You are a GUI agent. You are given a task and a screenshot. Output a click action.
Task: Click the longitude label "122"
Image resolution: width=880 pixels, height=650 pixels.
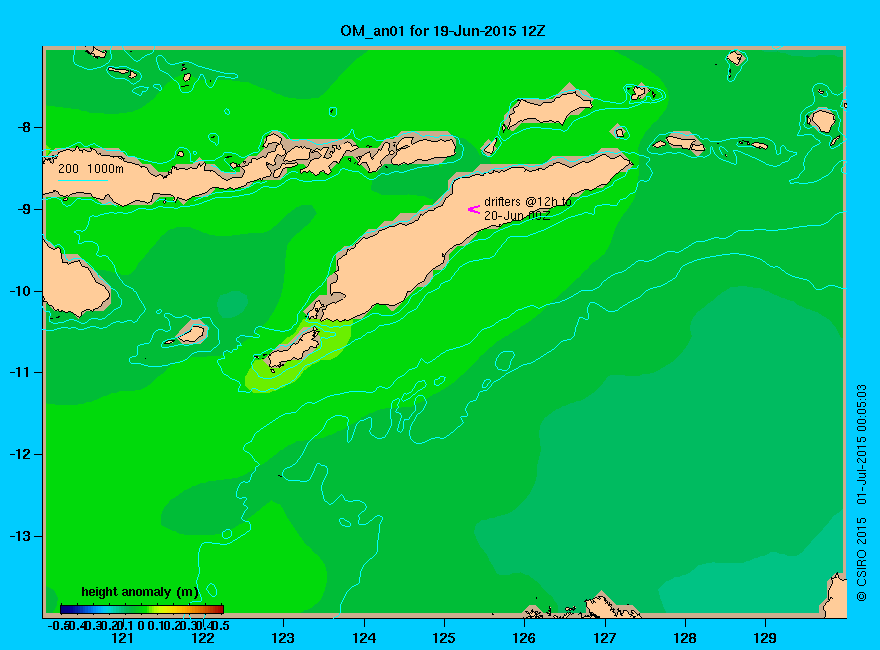click(203, 638)
